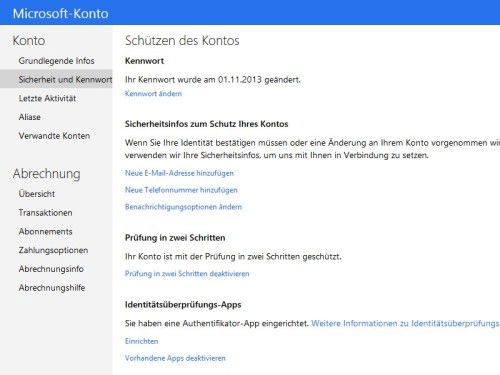Click the Konto sidebar heading
This screenshot has height=375, width=500.
coord(29,41)
